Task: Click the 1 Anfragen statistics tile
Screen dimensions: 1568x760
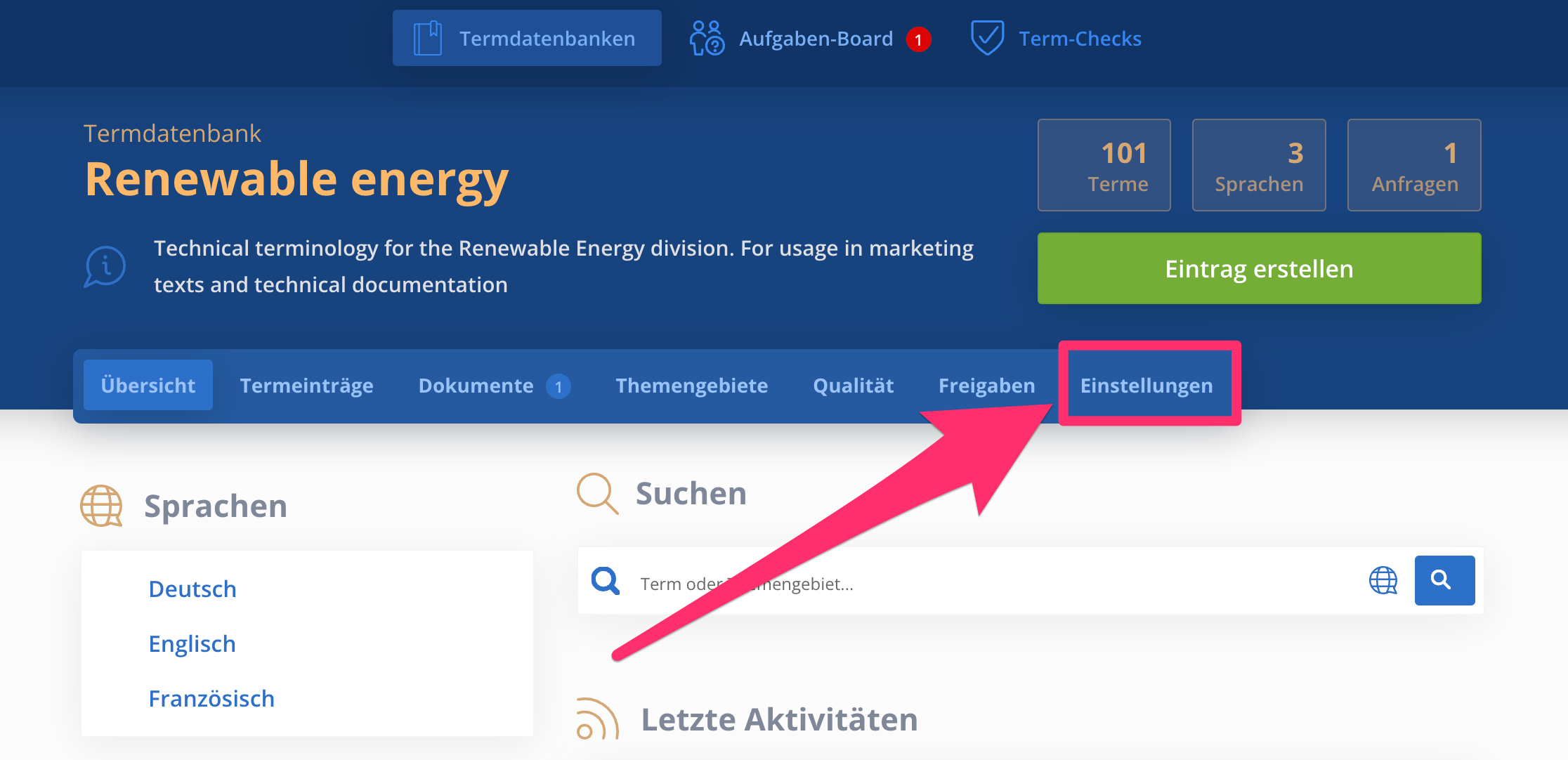Action: 1414,165
